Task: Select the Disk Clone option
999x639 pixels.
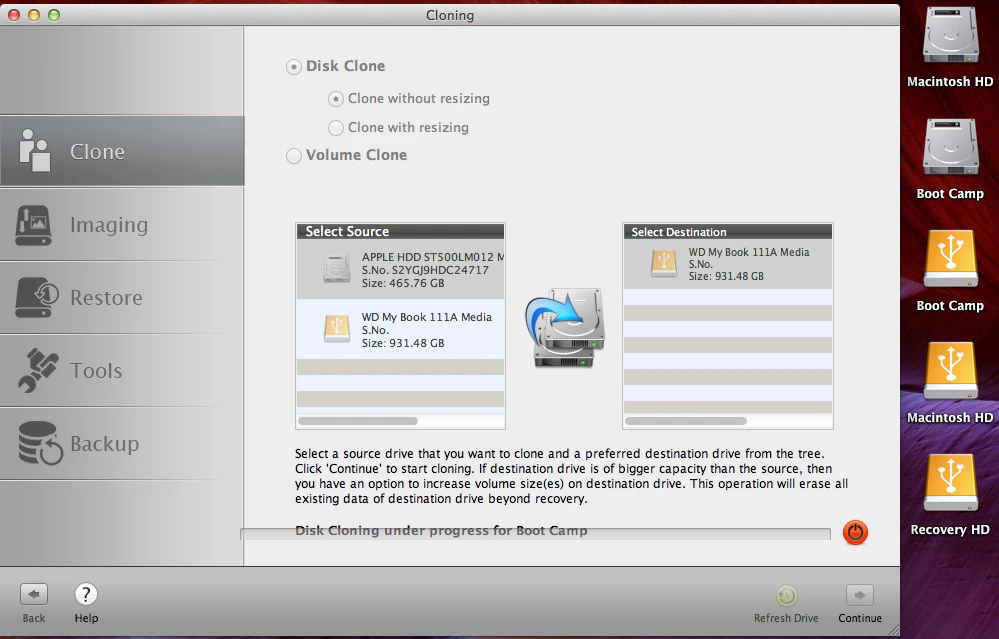Action: click(x=294, y=66)
